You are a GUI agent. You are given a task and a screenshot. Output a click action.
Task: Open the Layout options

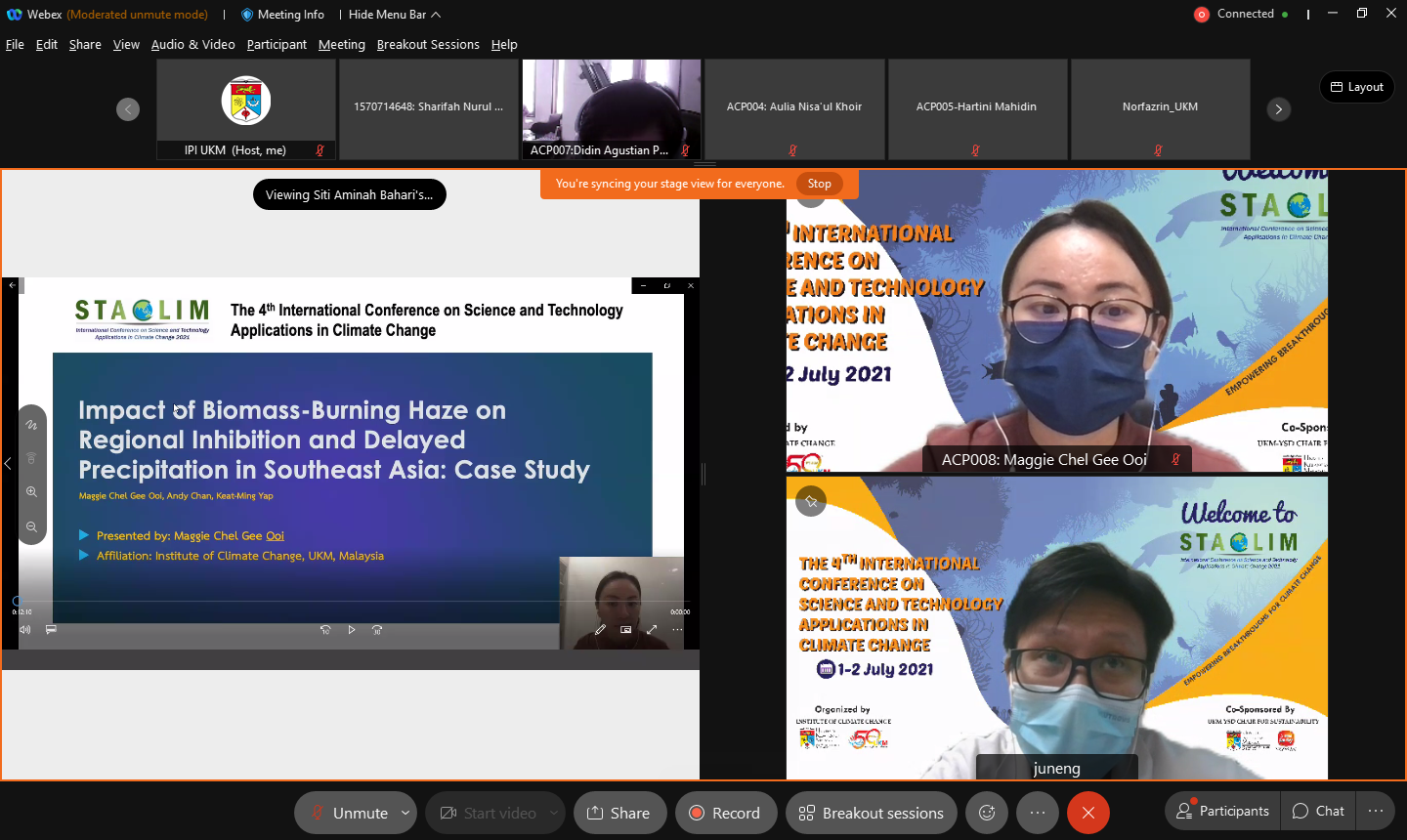pos(1356,87)
